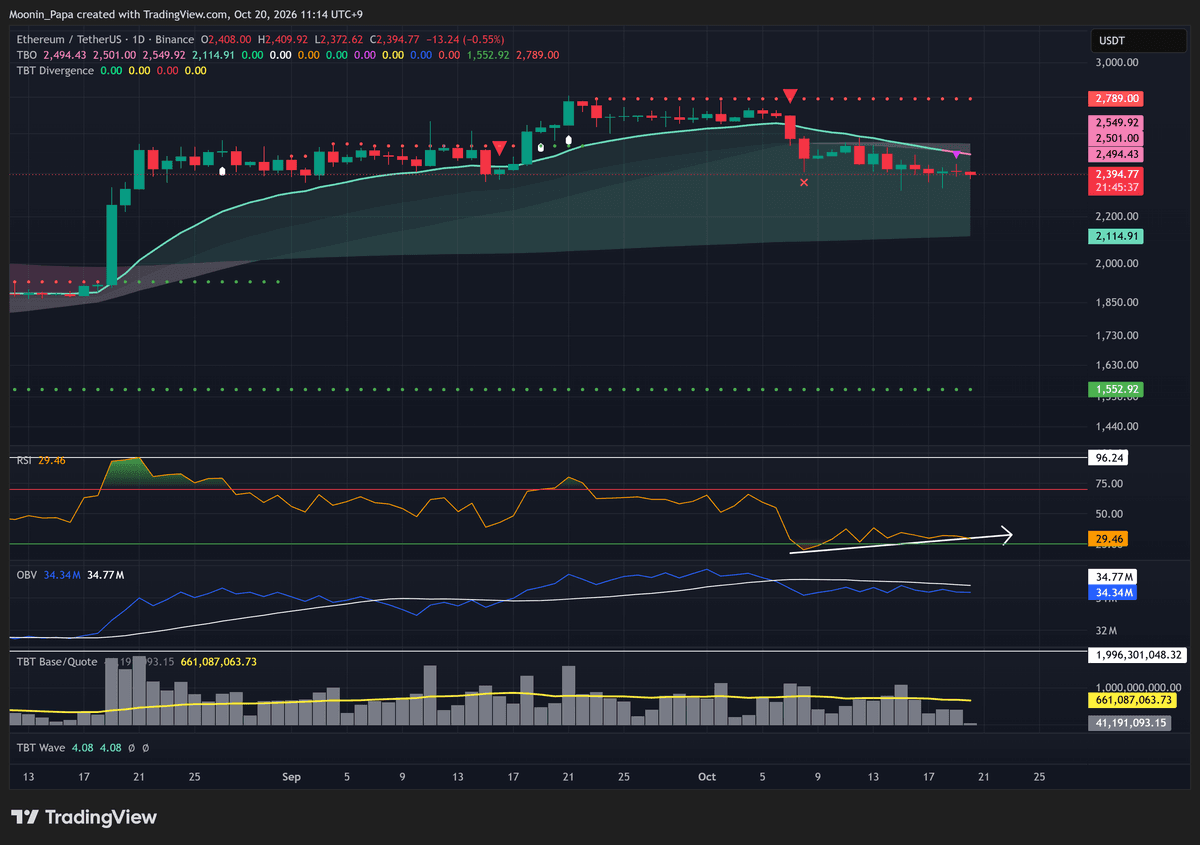Viewport: 1200px width, 845px height.
Task: Click the 1,850.00 tick on the price scale
Action: (1118, 302)
